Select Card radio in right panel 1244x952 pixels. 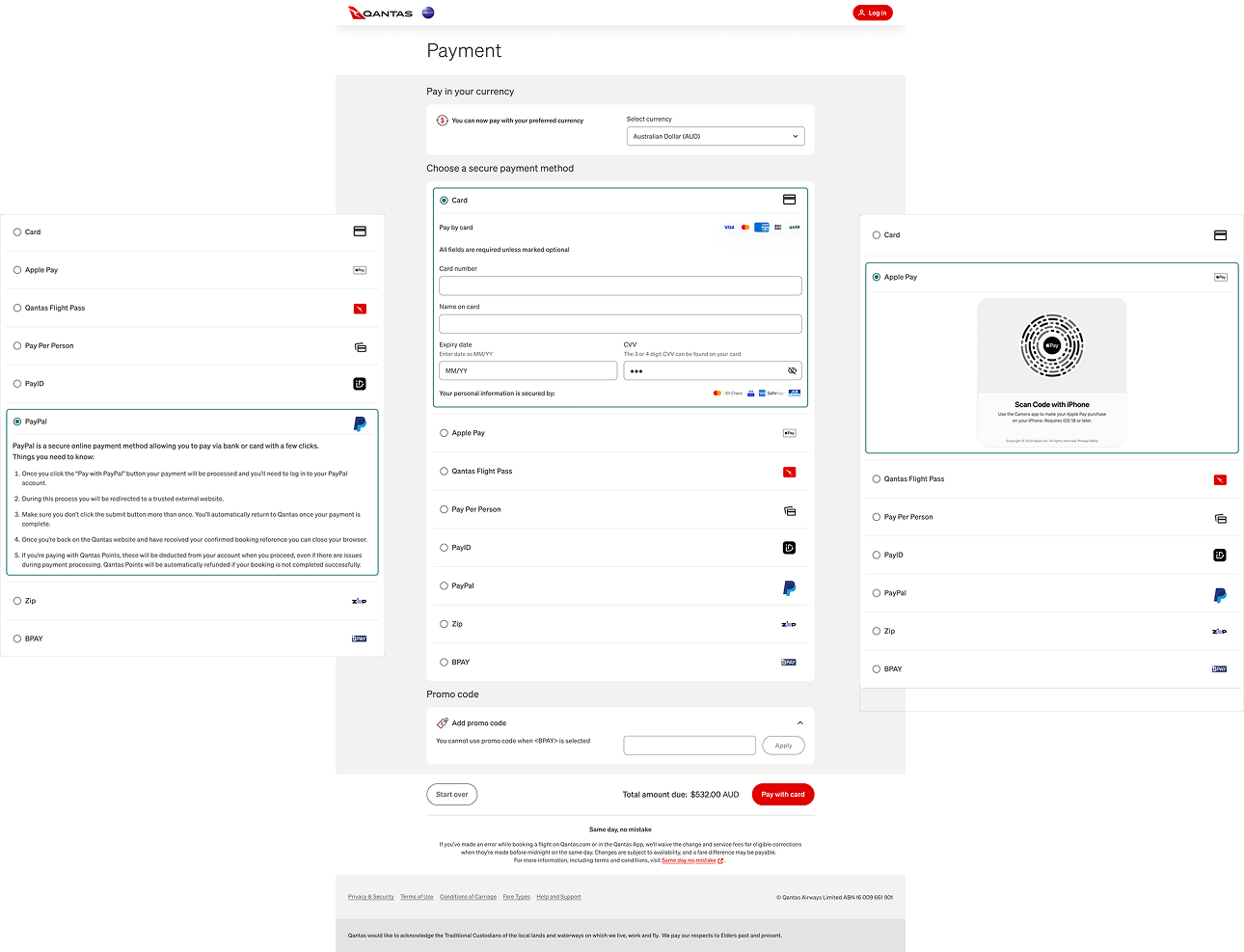click(877, 235)
